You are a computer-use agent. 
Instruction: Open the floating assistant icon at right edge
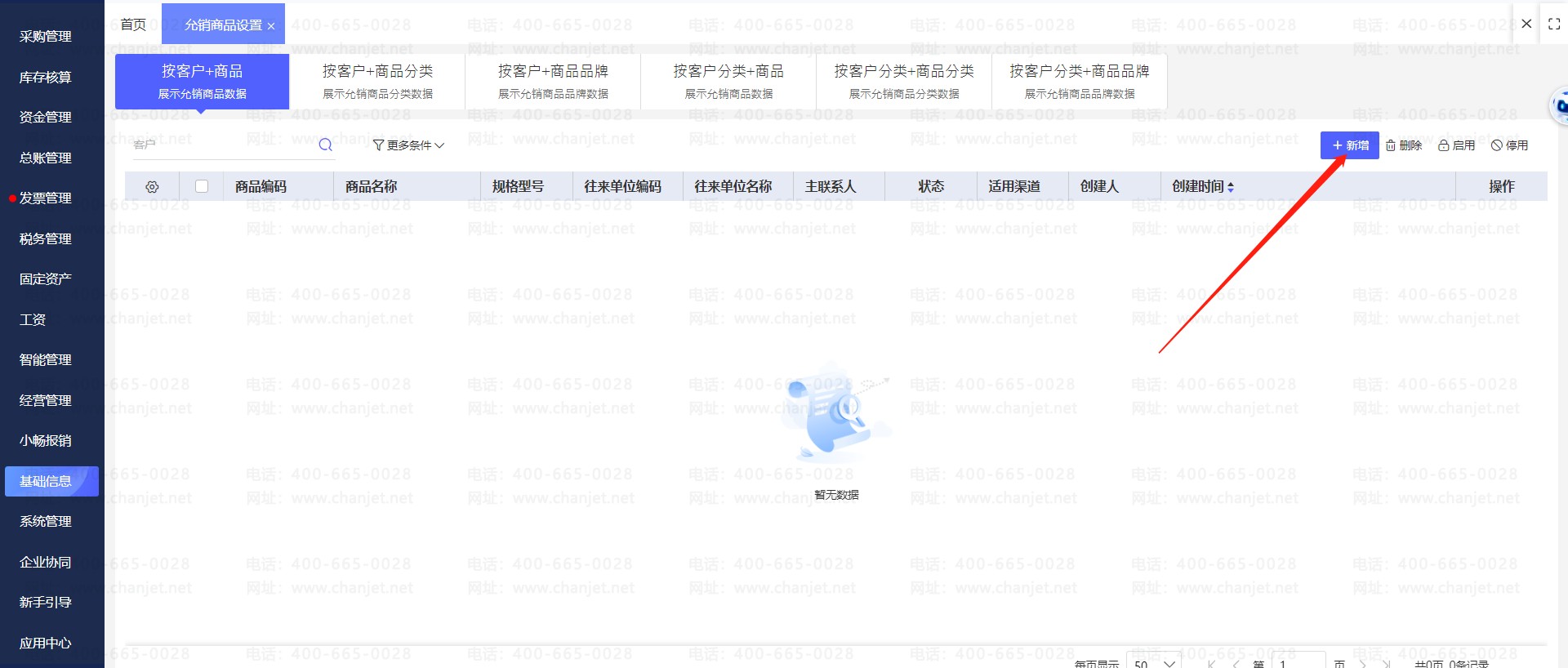pyautogui.click(x=1559, y=106)
